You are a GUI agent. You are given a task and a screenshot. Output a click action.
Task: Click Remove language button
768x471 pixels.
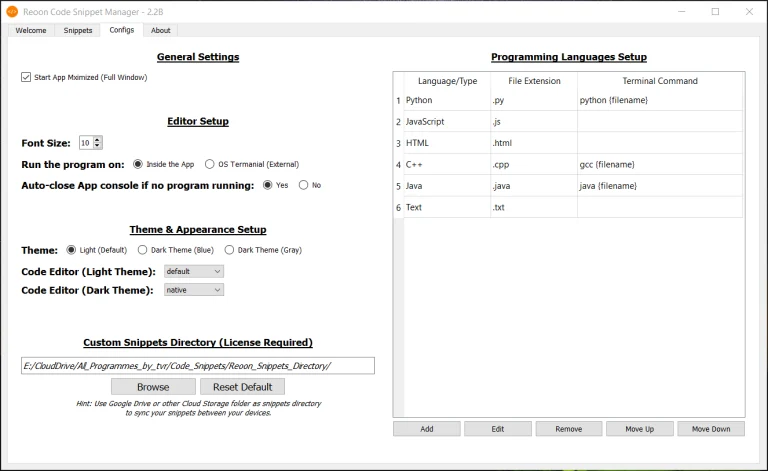(x=569, y=429)
